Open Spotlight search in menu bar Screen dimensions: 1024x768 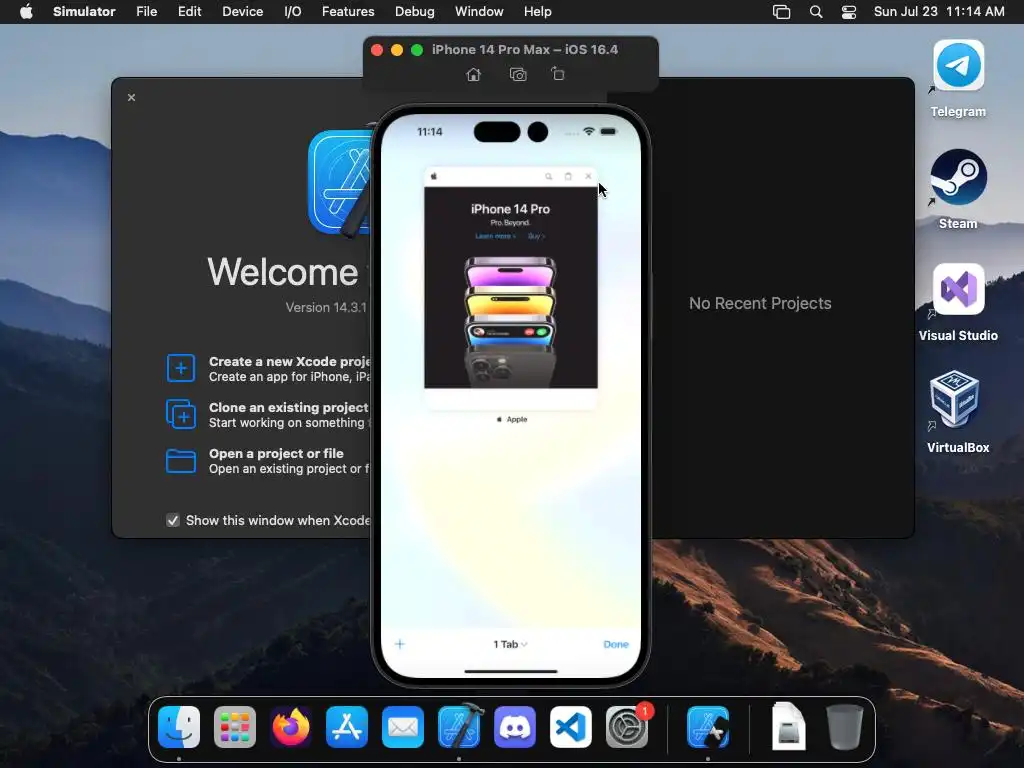coord(816,12)
